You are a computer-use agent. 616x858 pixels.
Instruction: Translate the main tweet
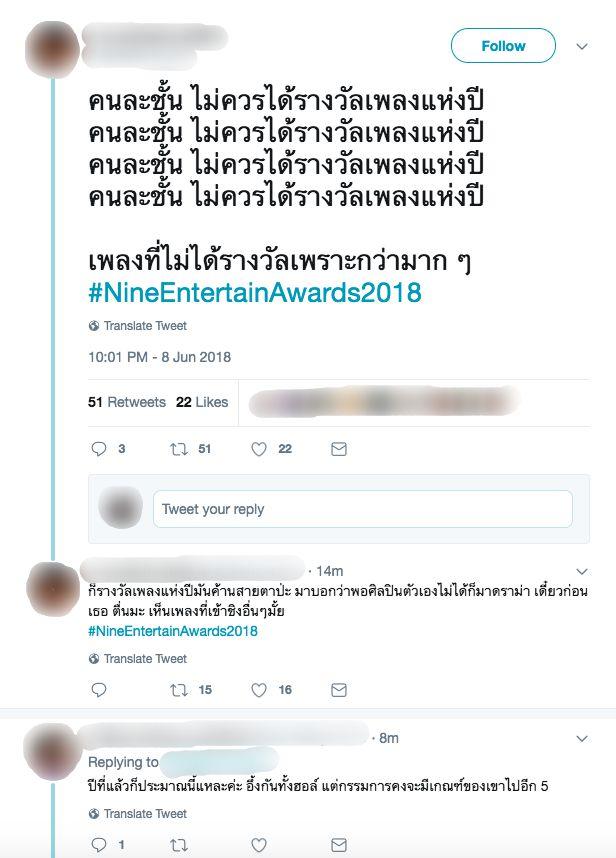(138, 326)
